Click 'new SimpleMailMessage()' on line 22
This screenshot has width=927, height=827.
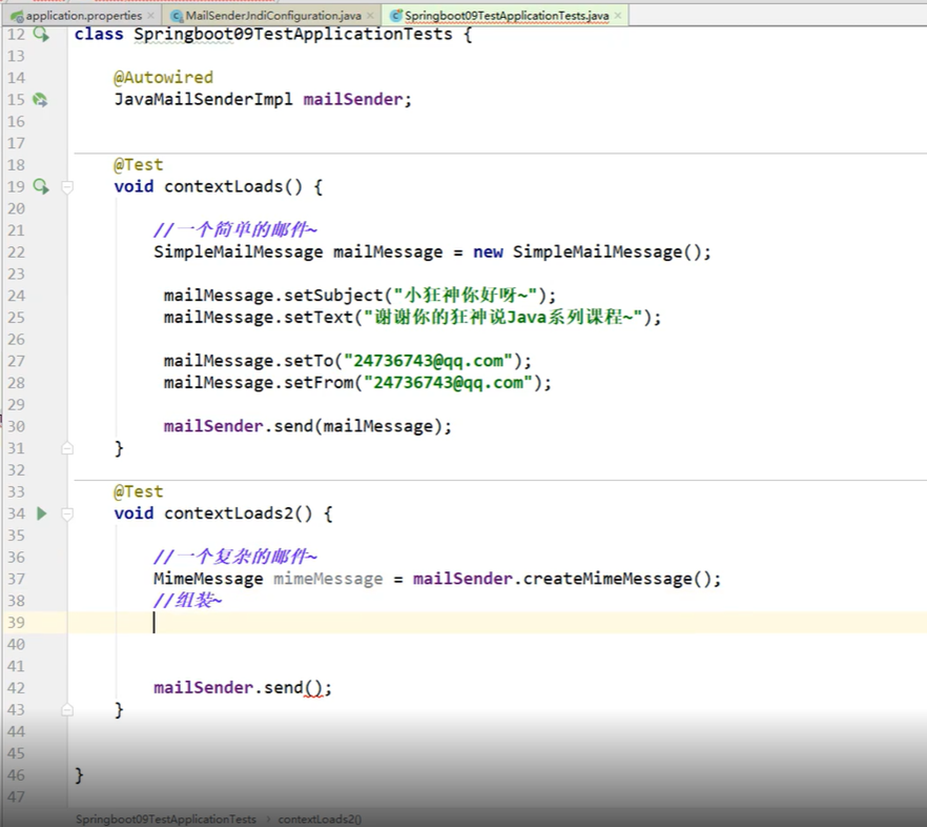point(588,252)
